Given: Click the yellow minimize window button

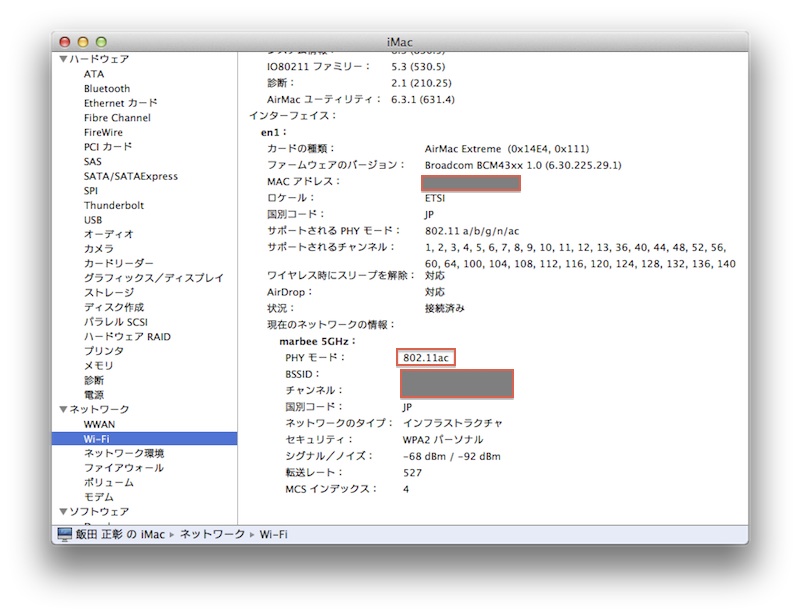Looking at the screenshot, I should (85, 41).
